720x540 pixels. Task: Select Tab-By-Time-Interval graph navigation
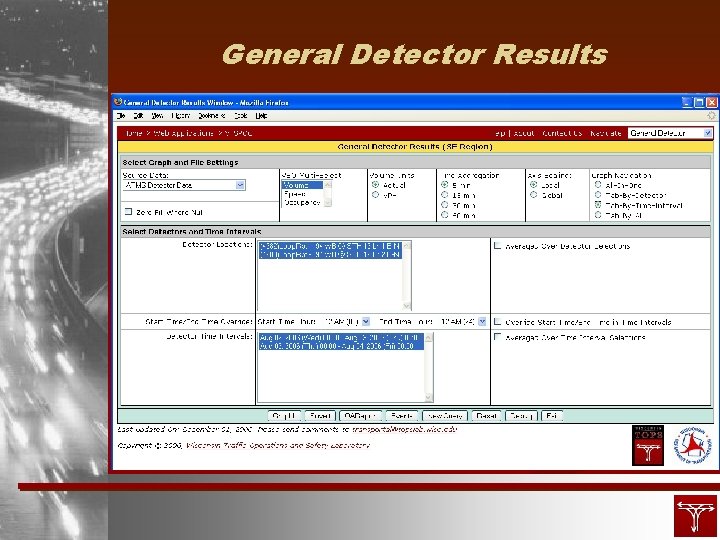[x=598, y=205]
